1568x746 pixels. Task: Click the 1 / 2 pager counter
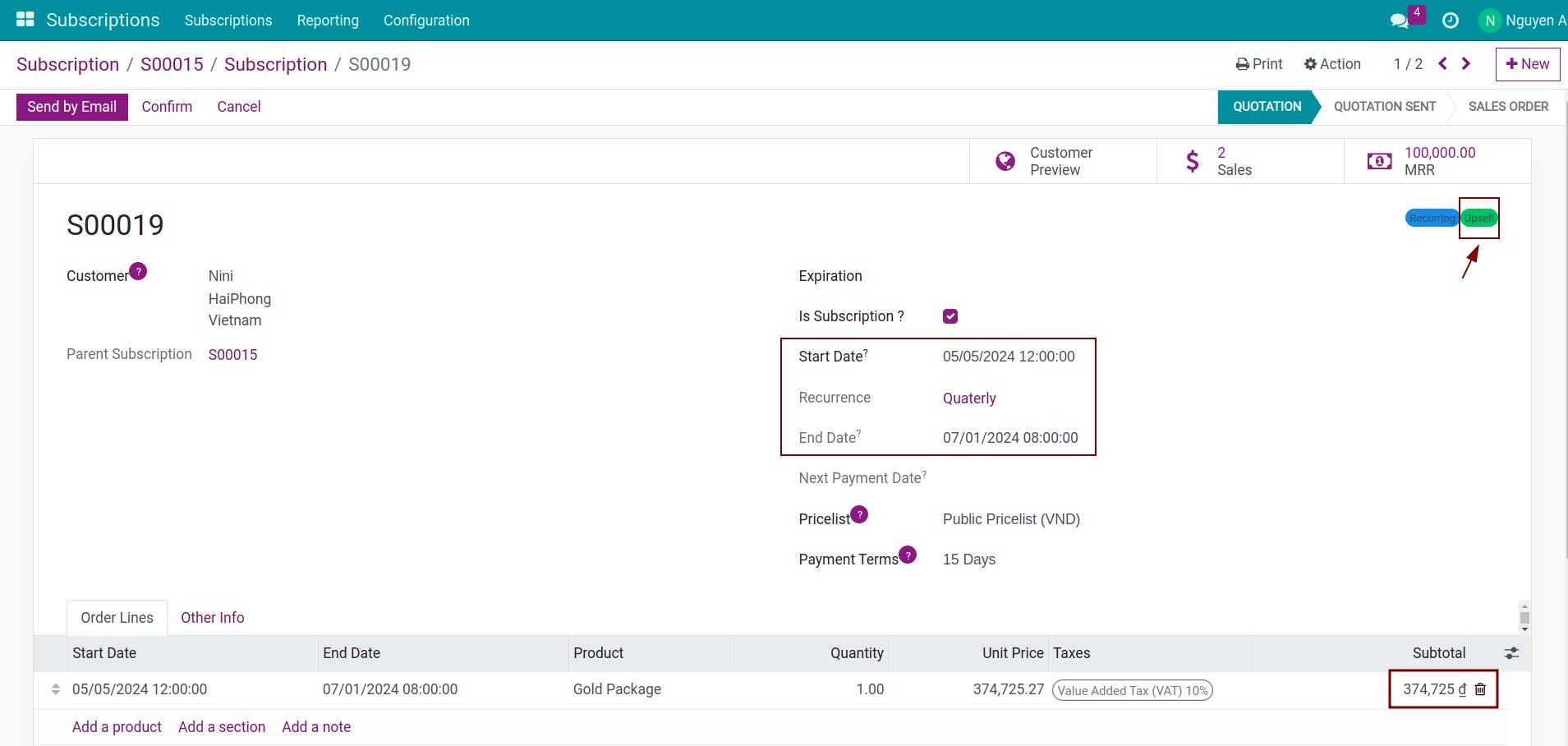point(1408,64)
